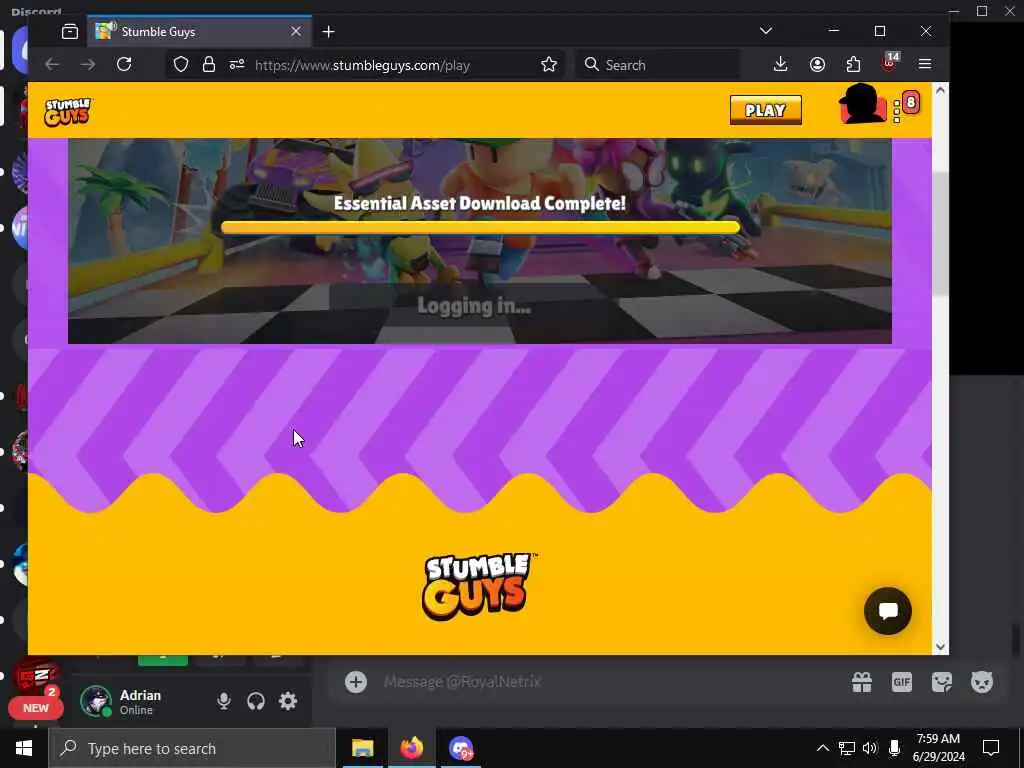
Task: Click the microphone icon in system tray
Action: tap(894, 748)
